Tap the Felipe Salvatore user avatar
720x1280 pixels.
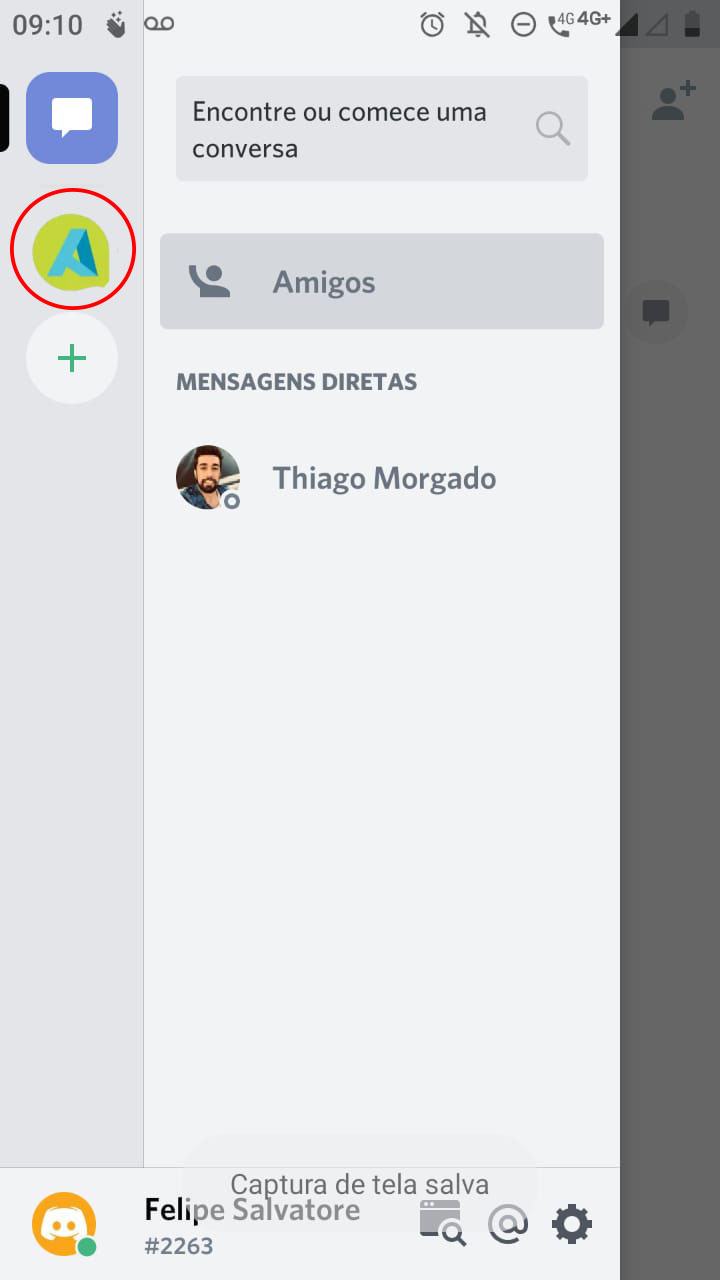(x=65, y=1223)
